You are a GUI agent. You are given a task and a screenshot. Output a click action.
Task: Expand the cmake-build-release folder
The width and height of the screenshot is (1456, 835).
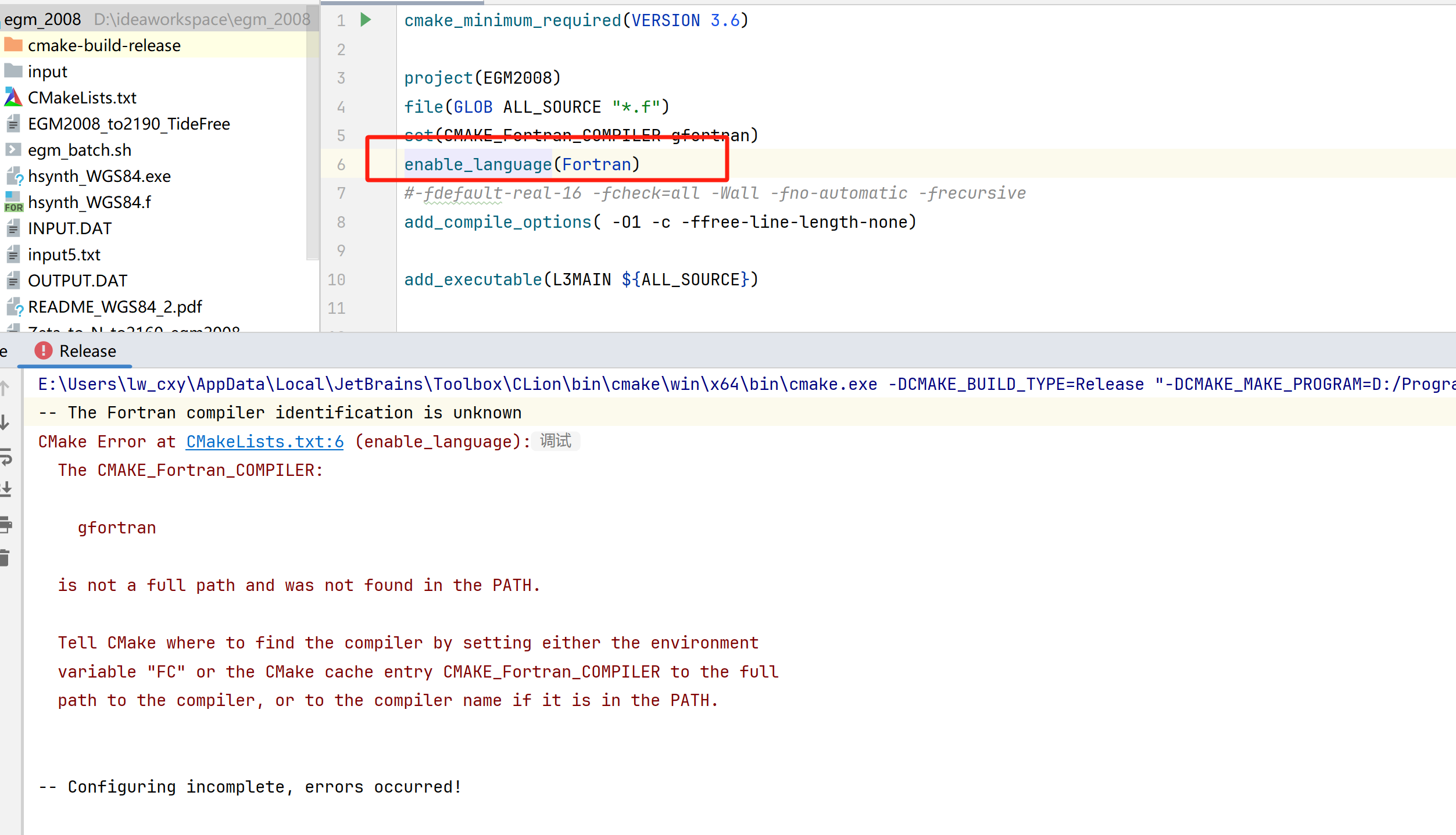pos(104,45)
